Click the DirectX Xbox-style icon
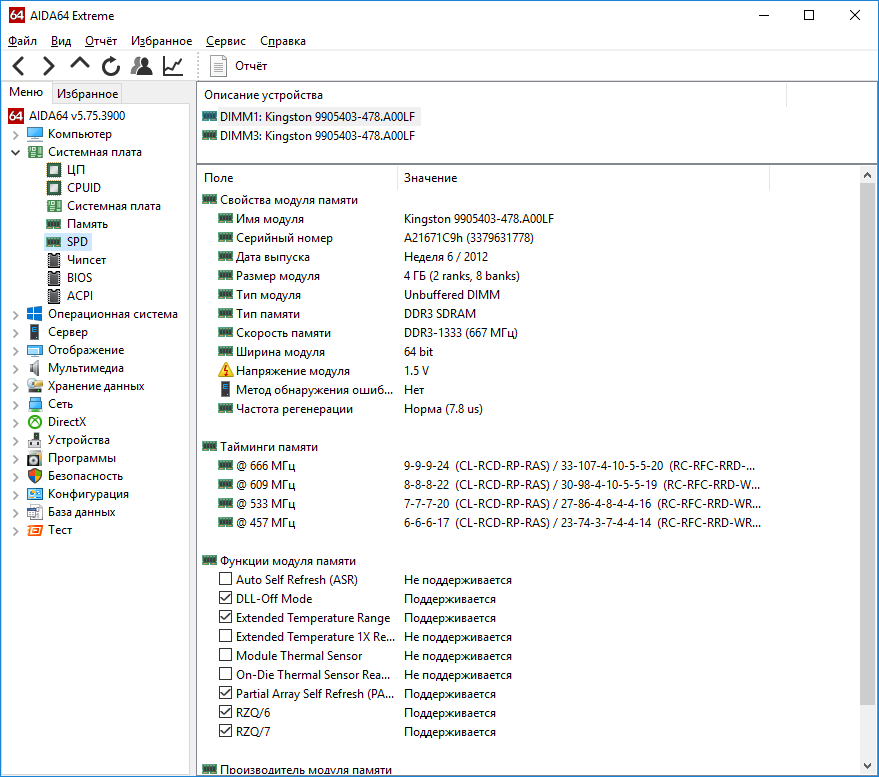Viewport: 879px width, 777px height. [35, 422]
